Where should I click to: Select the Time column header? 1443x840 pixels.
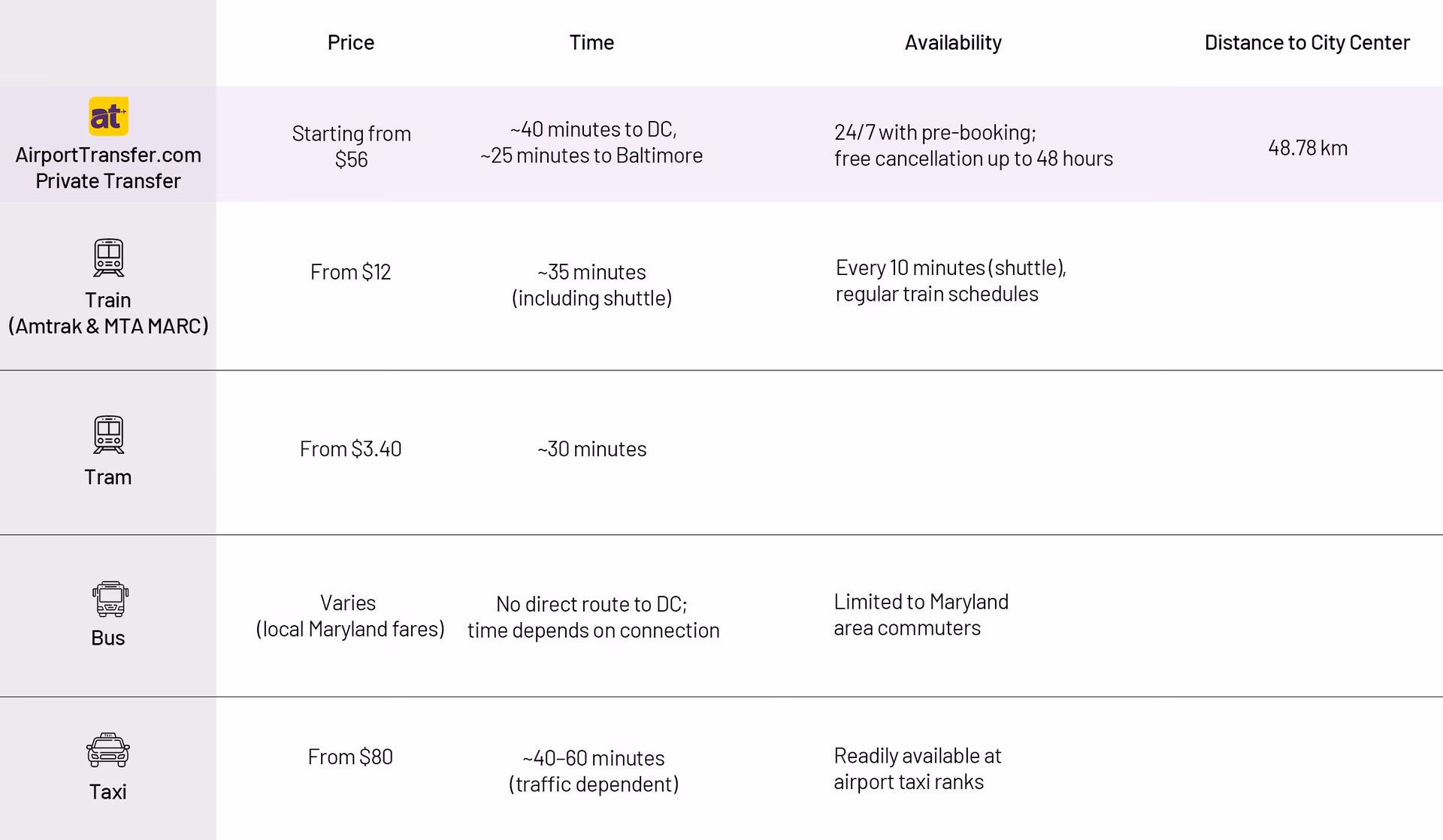coord(591,43)
